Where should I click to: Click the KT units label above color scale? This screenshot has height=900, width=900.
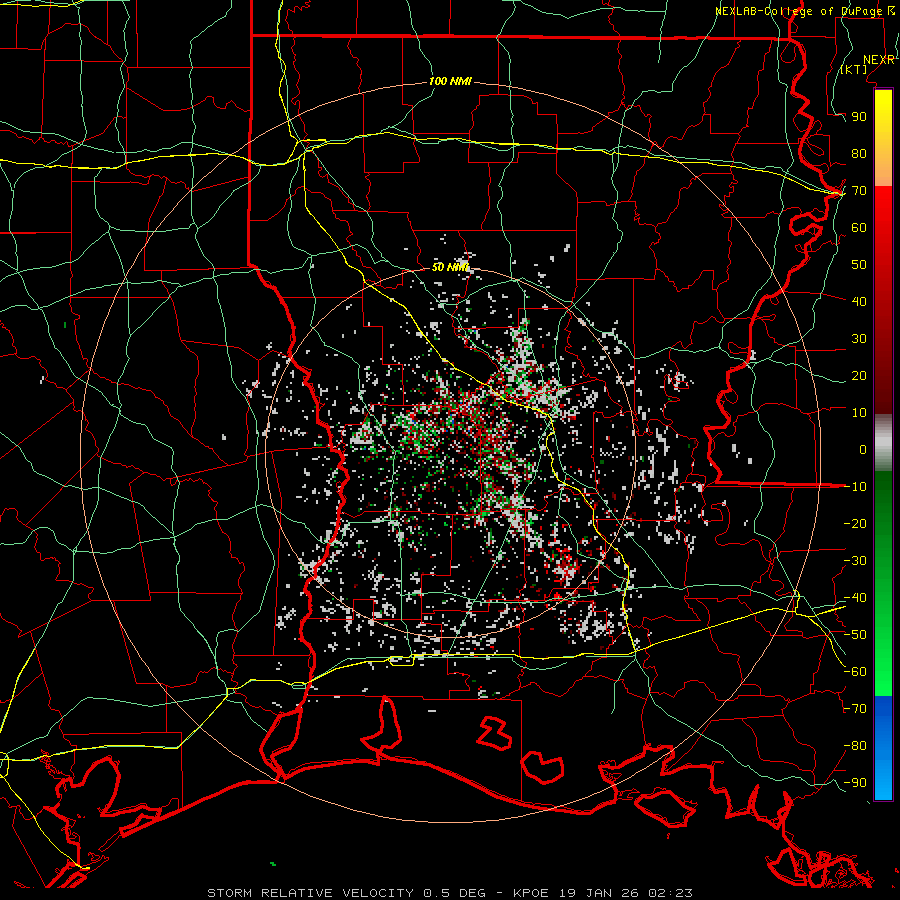coord(854,70)
